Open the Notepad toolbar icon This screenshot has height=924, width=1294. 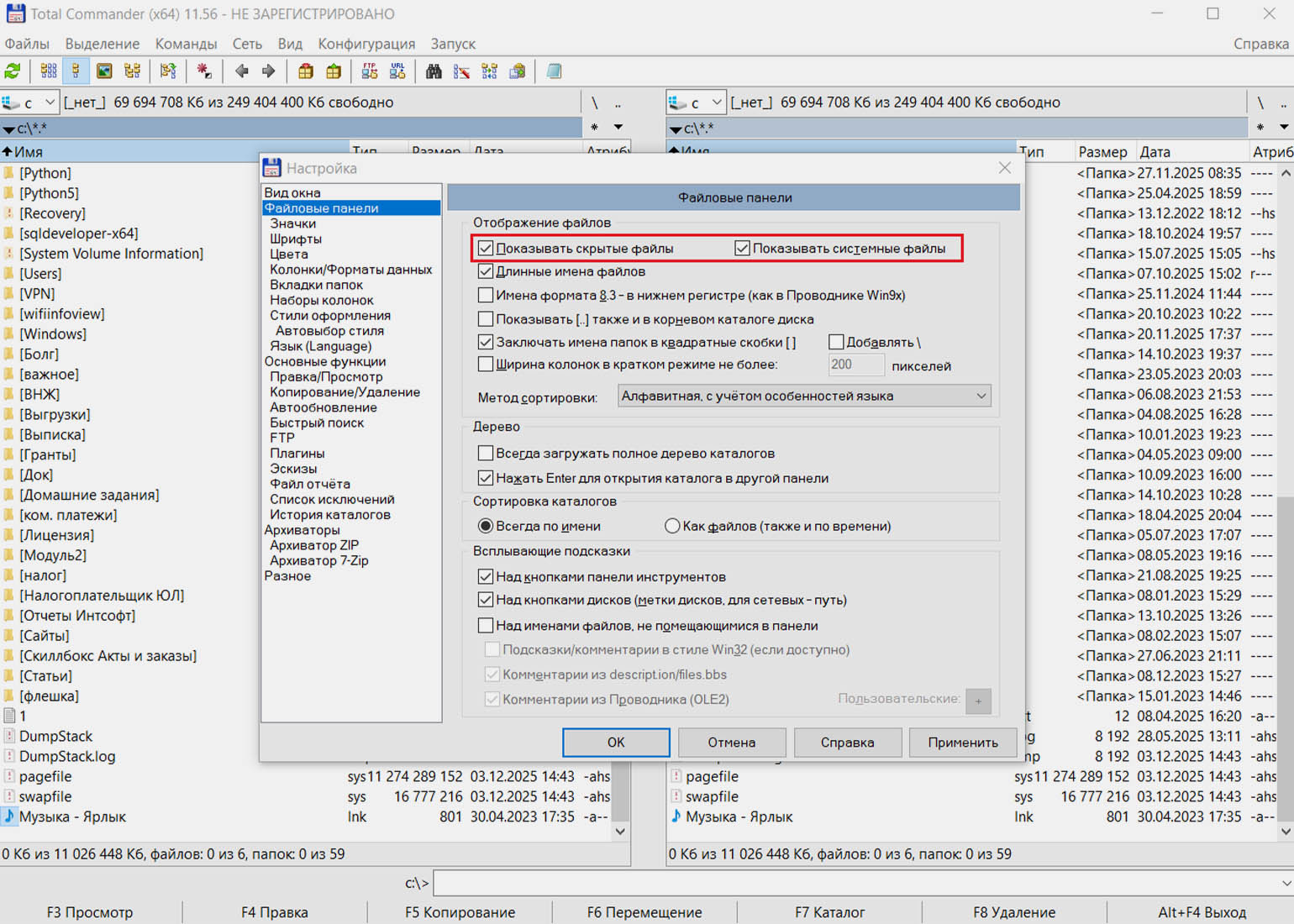(554, 71)
